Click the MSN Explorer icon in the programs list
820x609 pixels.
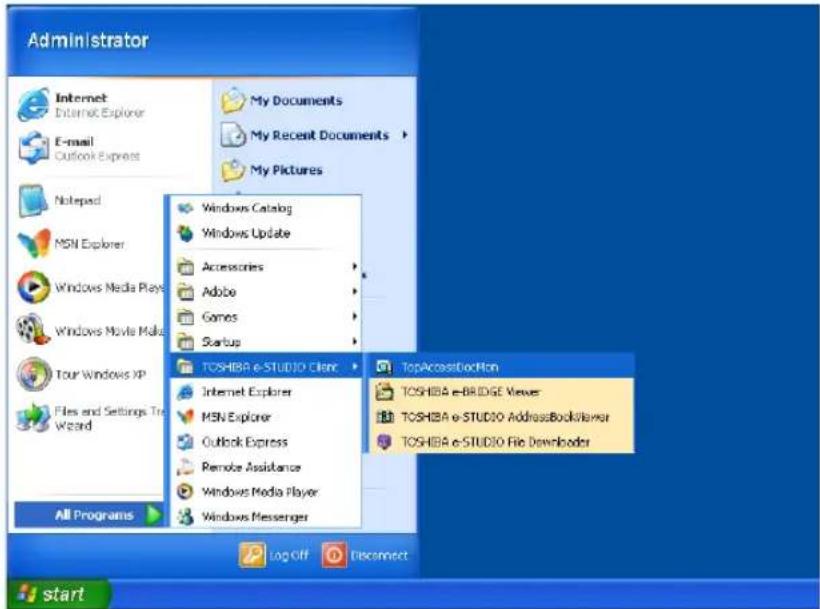point(185,417)
